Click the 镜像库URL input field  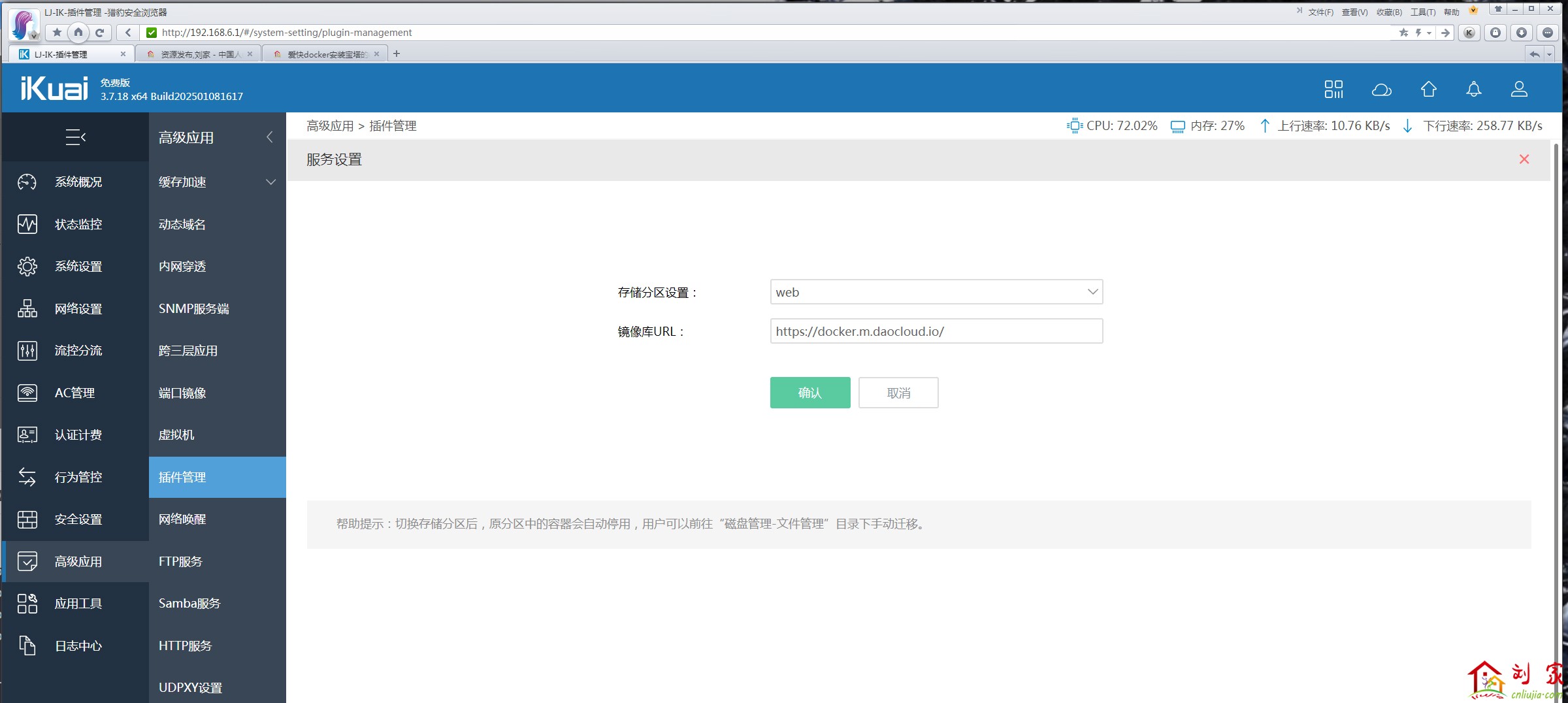tap(936, 331)
